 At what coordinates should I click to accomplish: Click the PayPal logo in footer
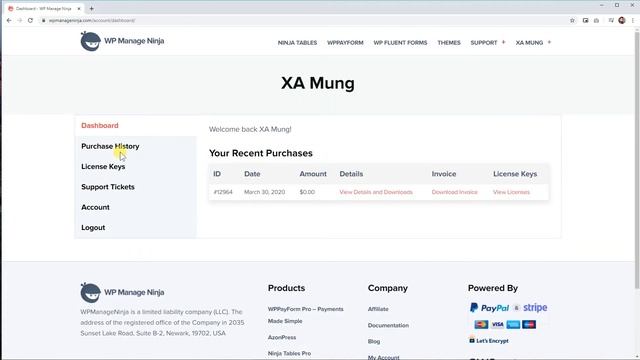[x=489, y=308]
